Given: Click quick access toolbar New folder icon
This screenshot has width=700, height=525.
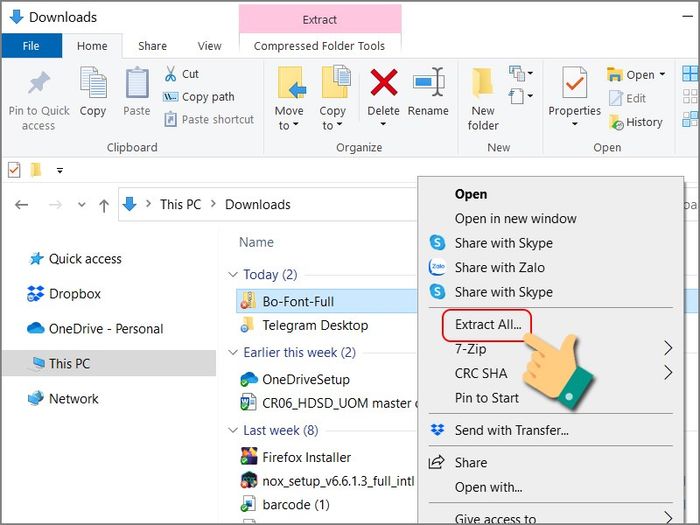Looking at the screenshot, I should pyautogui.click(x=36, y=170).
